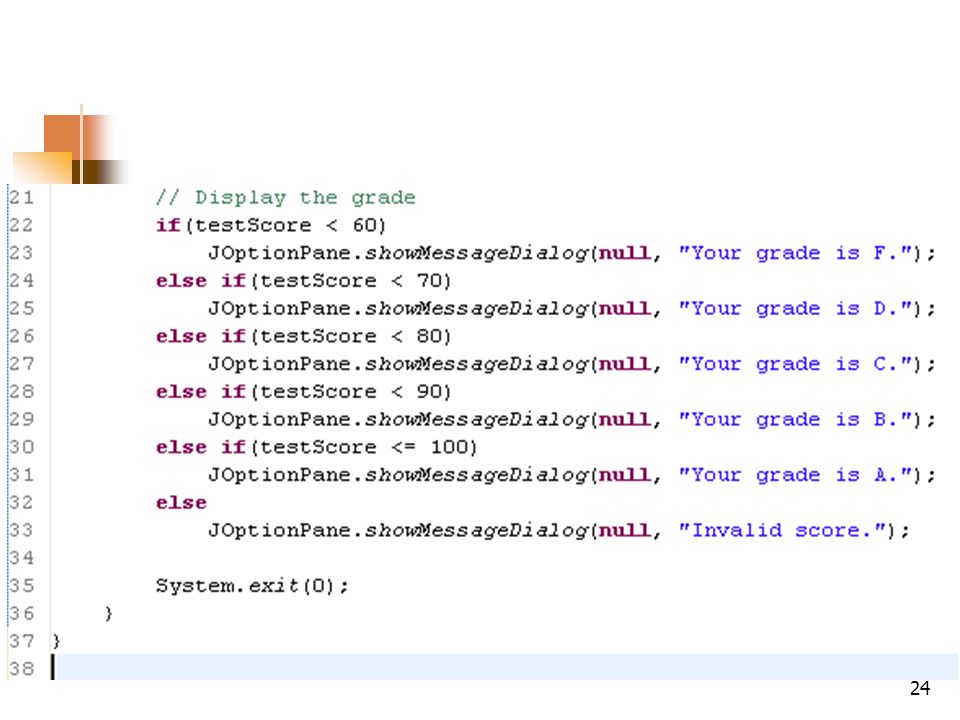This screenshot has width=960, height=720.
Task: Click line number 28 in the gutter
Action: tap(21, 392)
